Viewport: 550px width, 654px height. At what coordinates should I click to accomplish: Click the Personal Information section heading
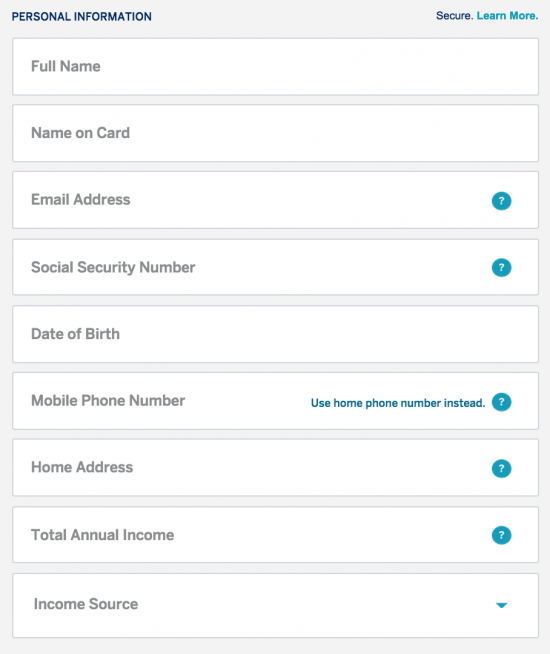click(82, 17)
